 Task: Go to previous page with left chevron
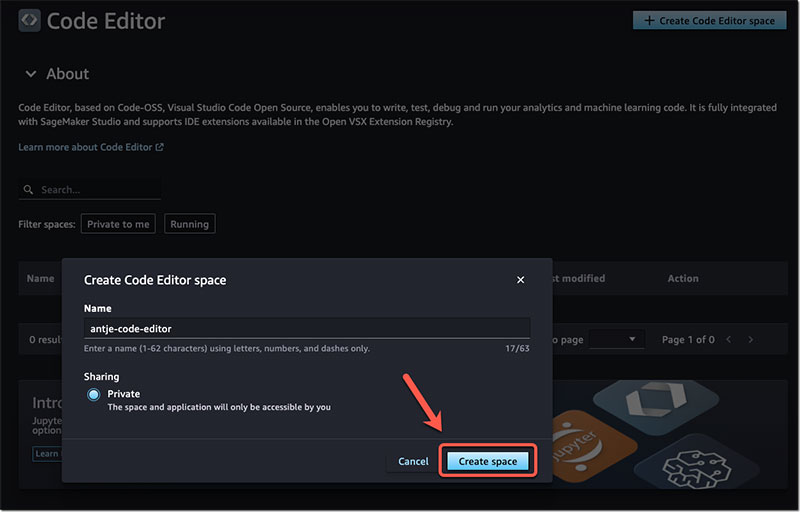click(x=729, y=340)
